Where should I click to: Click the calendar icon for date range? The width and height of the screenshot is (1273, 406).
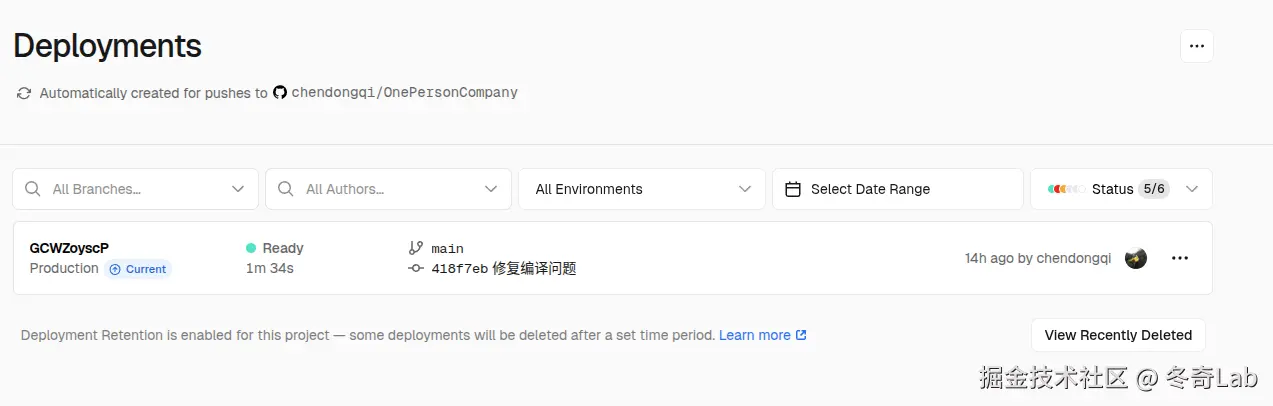(x=793, y=189)
